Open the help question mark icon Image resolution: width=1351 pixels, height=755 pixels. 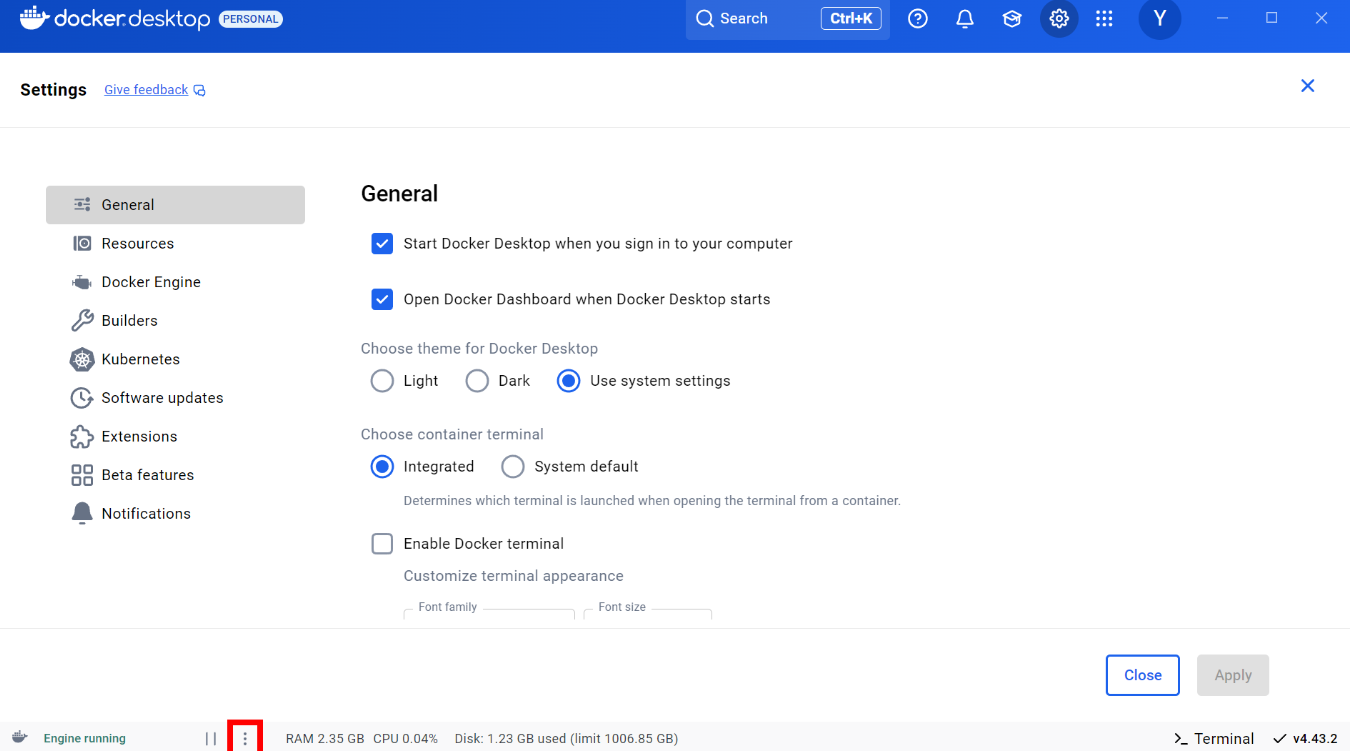coord(918,19)
